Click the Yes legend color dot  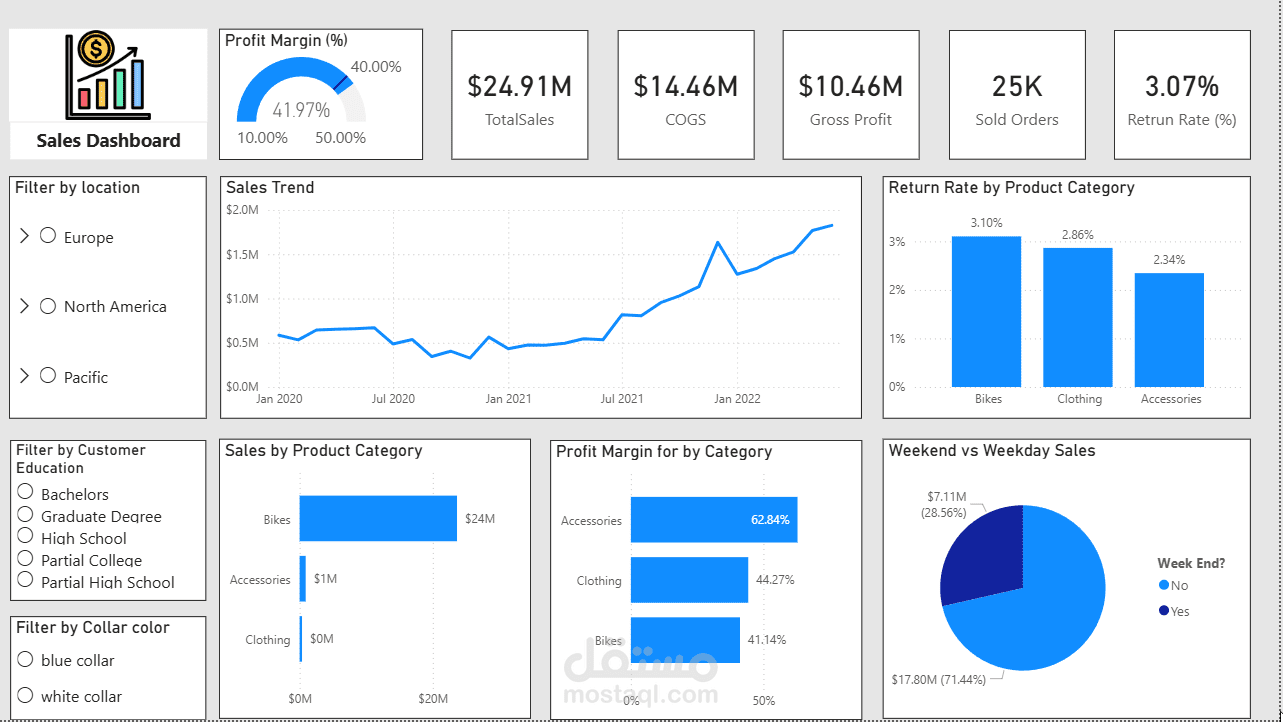click(x=1164, y=610)
